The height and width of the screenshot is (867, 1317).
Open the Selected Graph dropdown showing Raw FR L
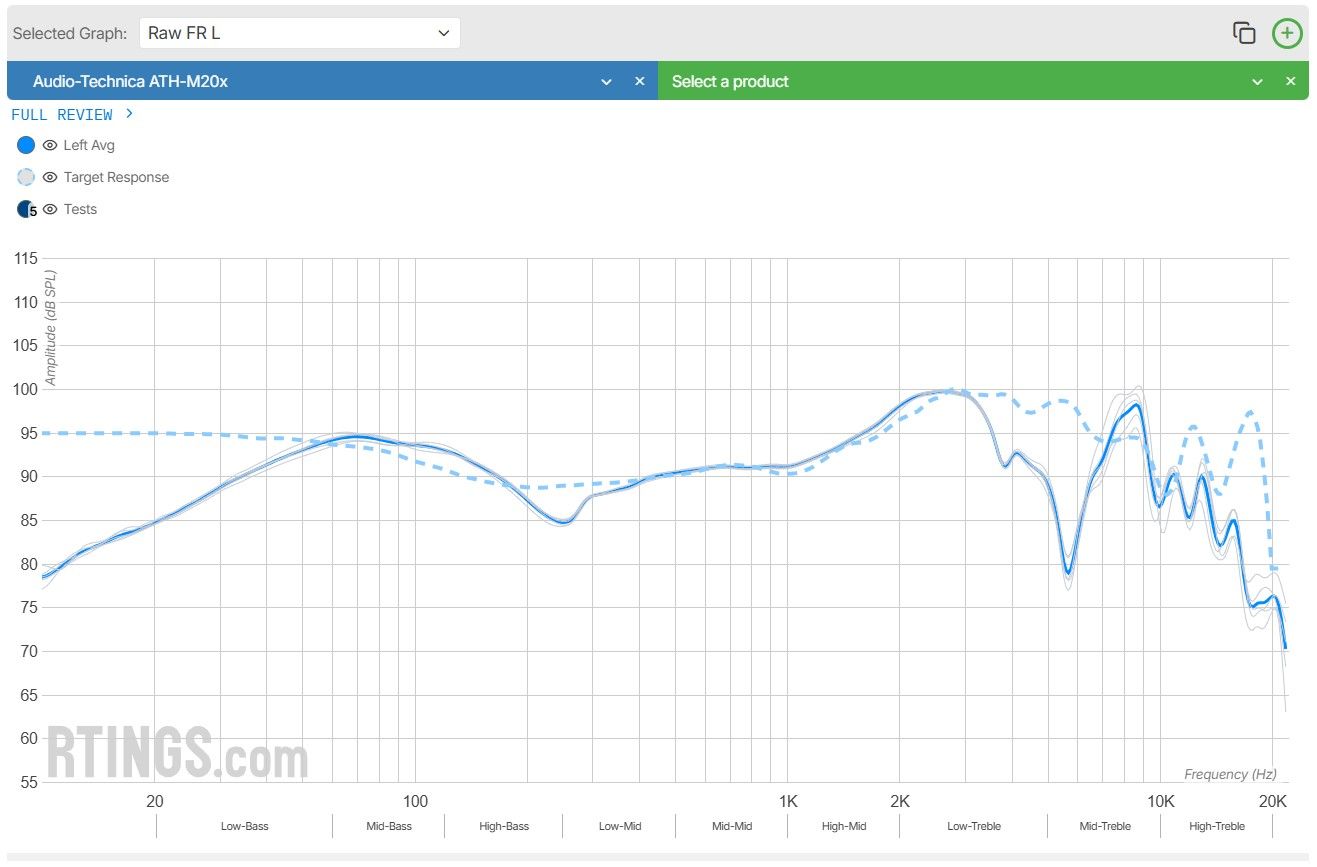[x=300, y=33]
